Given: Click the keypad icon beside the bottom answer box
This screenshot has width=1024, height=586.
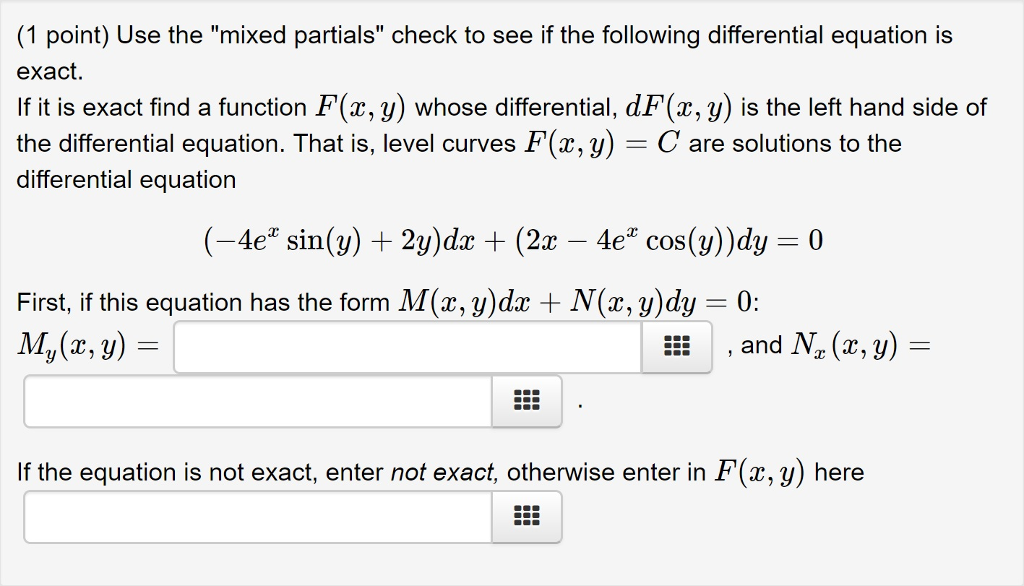Looking at the screenshot, I should coord(527,516).
